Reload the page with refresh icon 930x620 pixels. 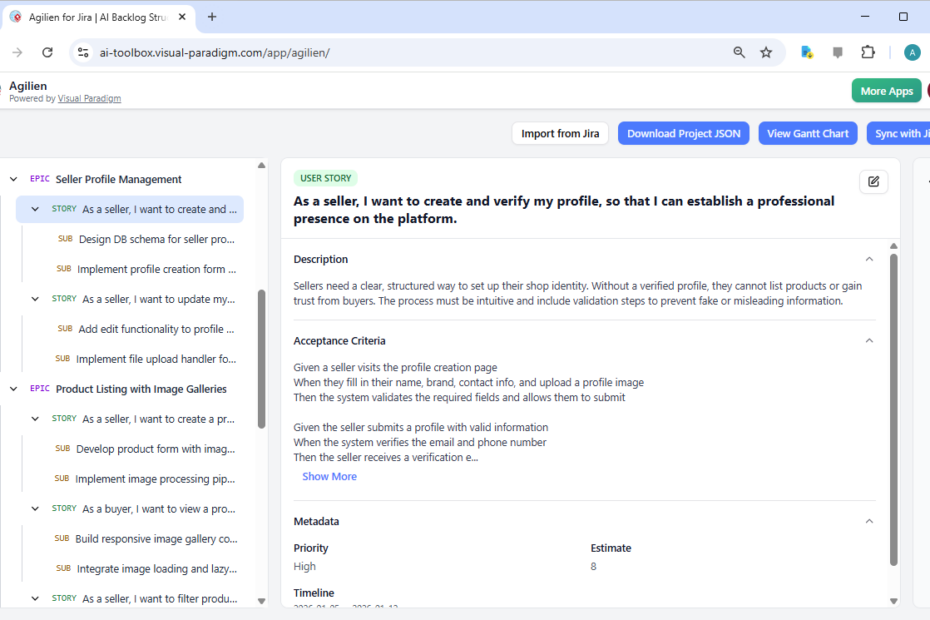pyautogui.click(x=47, y=53)
